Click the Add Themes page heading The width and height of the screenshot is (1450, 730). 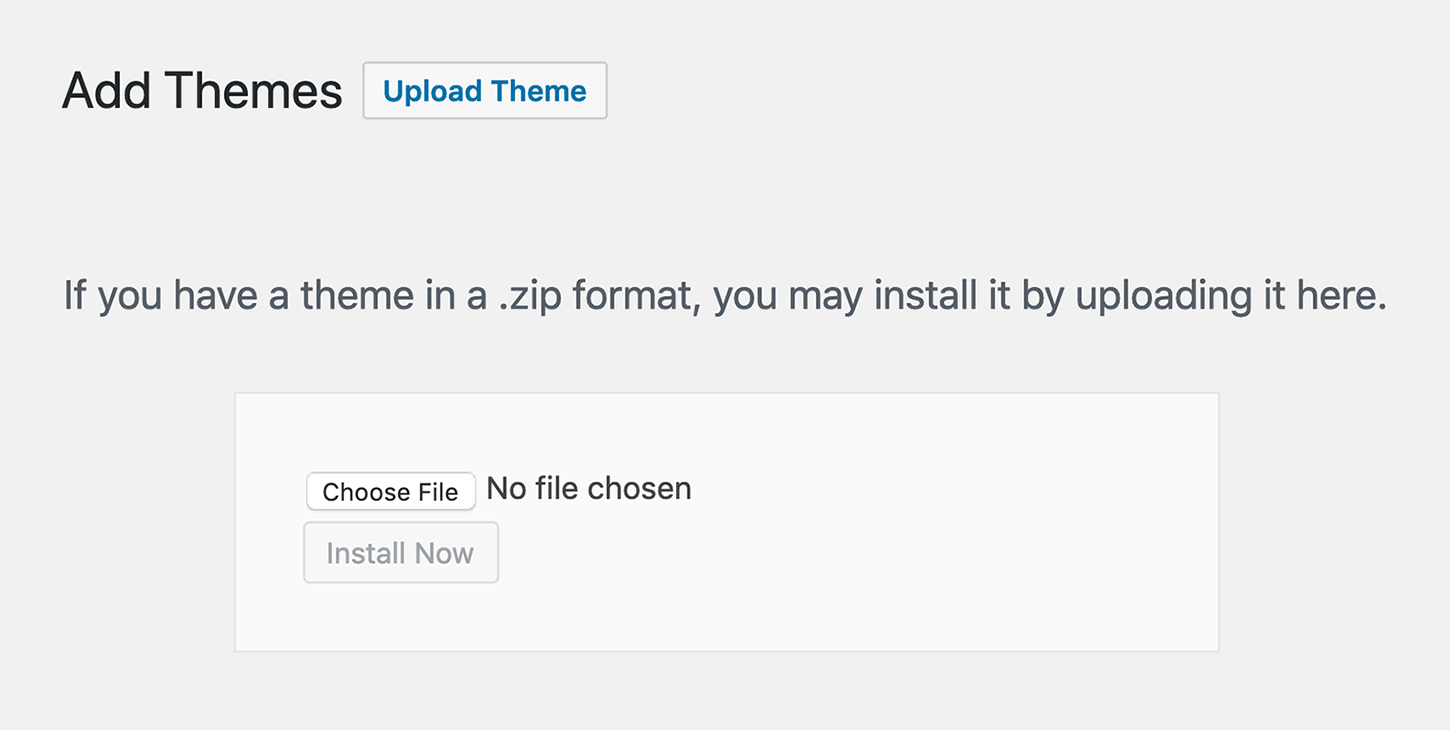pos(200,90)
